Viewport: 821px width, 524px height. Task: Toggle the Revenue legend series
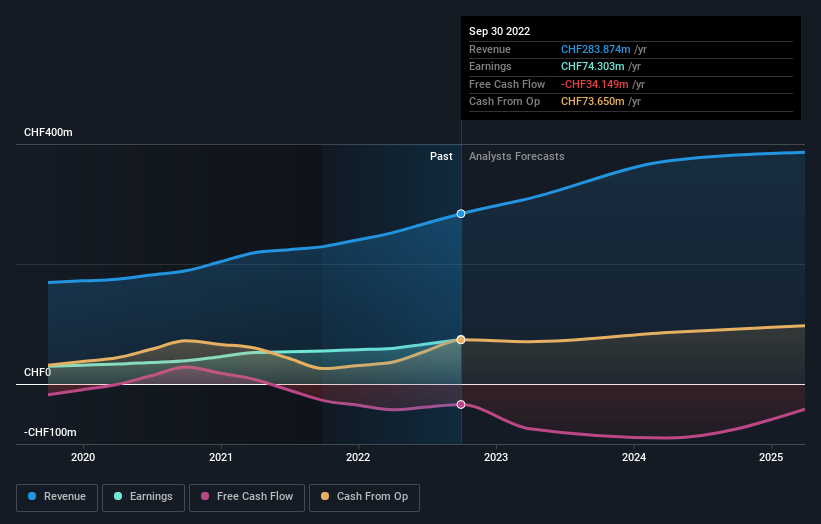click(57, 497)
